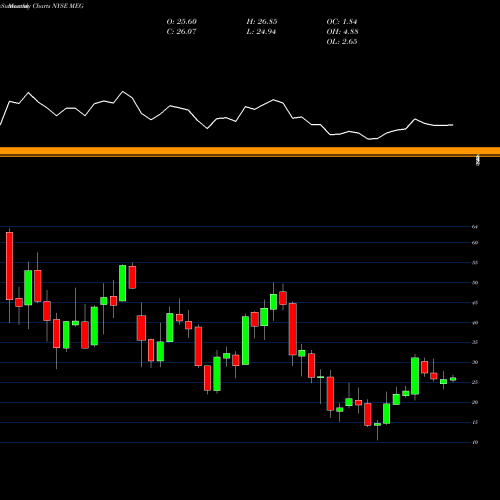Click the price axis label '30'
Image resolution: width=500 pixels, height=500 pixels.
point(475,363)
